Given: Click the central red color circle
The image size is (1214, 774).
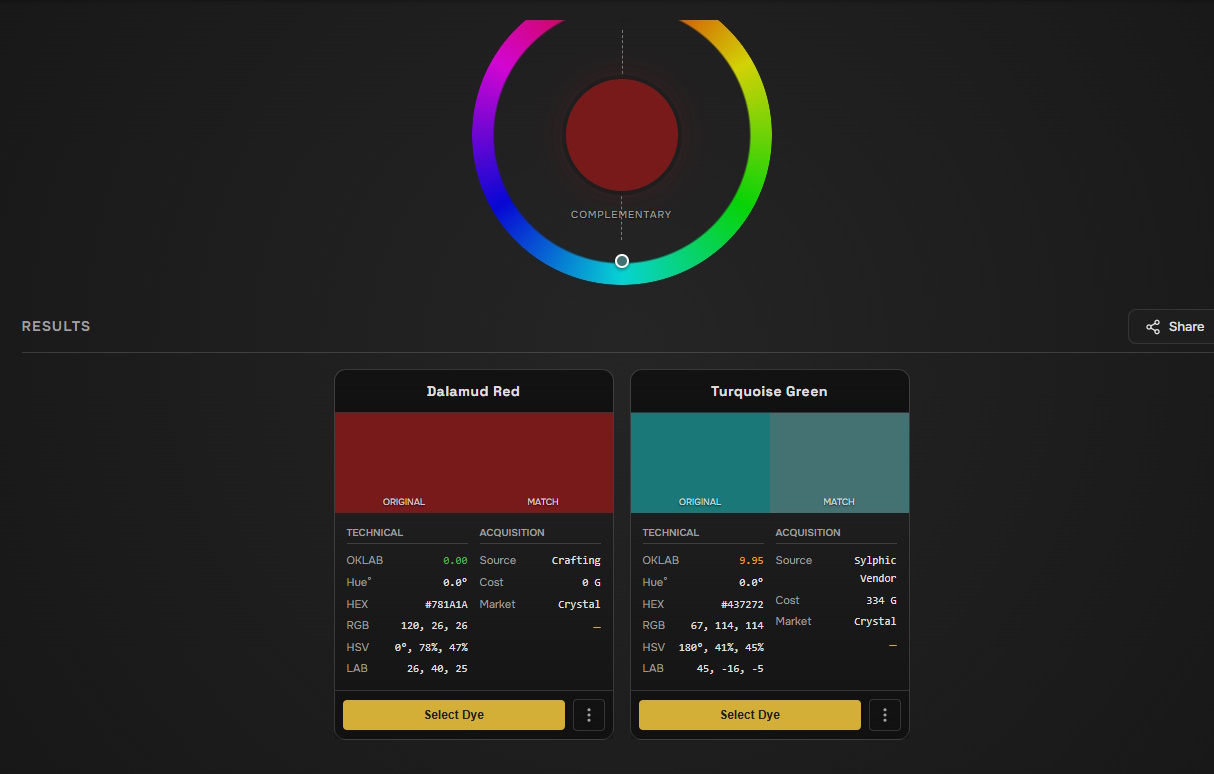Looking at the screenshot, I should [622, 135].
